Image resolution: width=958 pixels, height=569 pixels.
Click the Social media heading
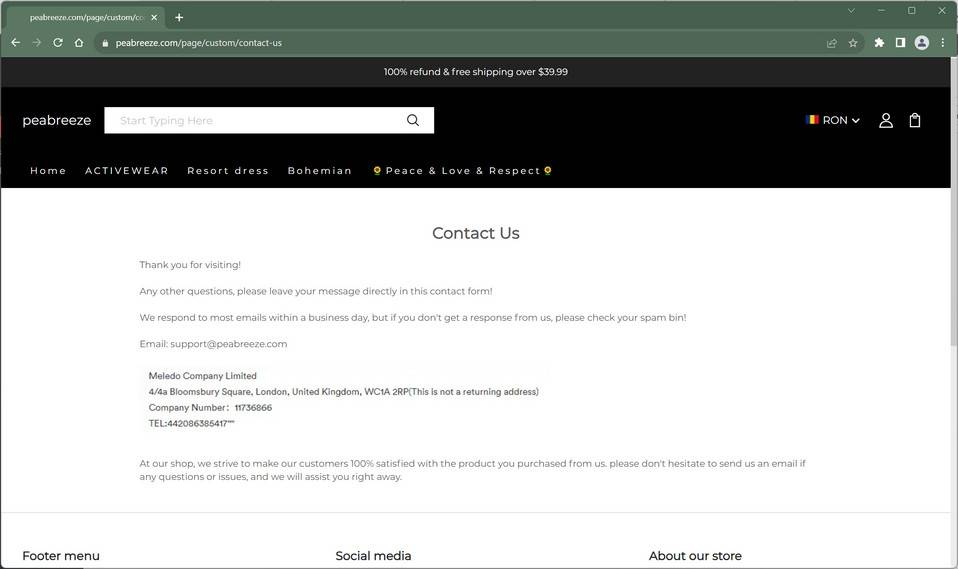pyautogui.click(x=373, y=556)
